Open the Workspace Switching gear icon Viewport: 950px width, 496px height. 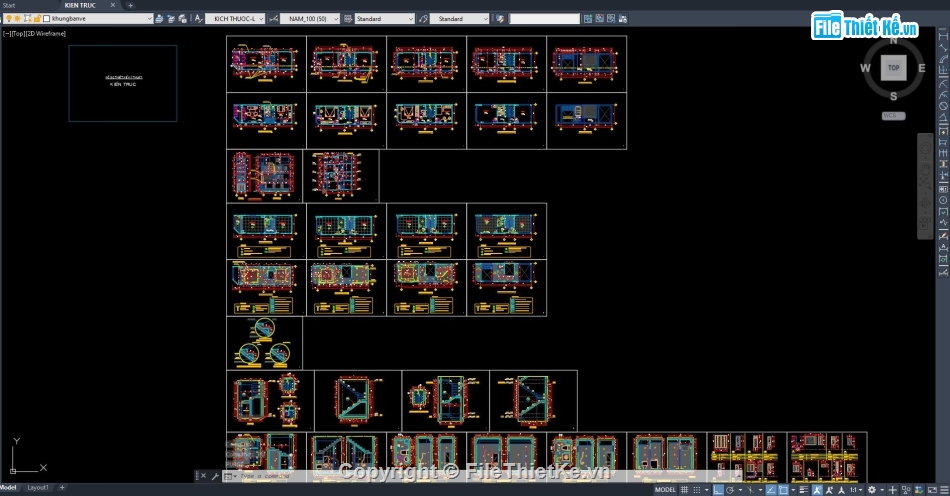pyautogui.click(x=872, y=490)
